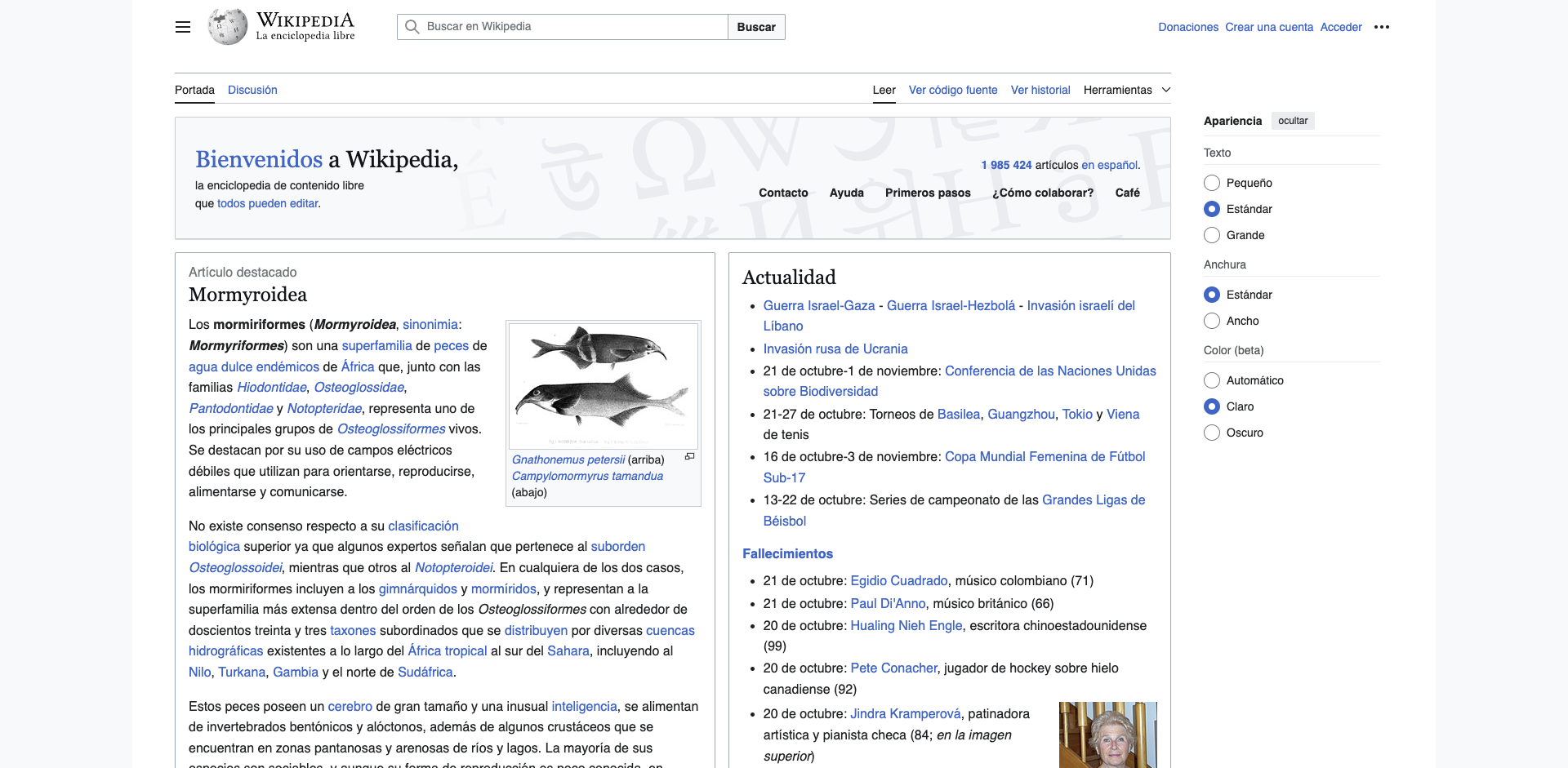The width and height of the screenshot is (1568, 768).
Task: Enlarge the Mormyroidea image via expand icon
Action: tap(689, 457)
